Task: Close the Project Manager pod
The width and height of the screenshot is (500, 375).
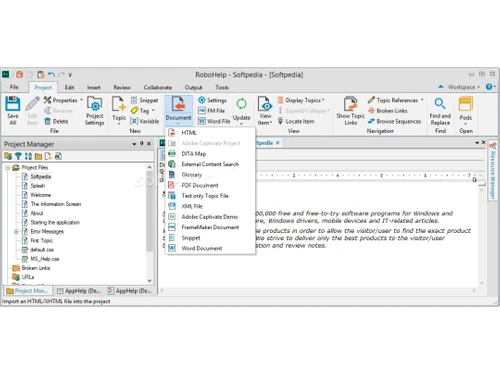Action: click(x=149, y=144)
